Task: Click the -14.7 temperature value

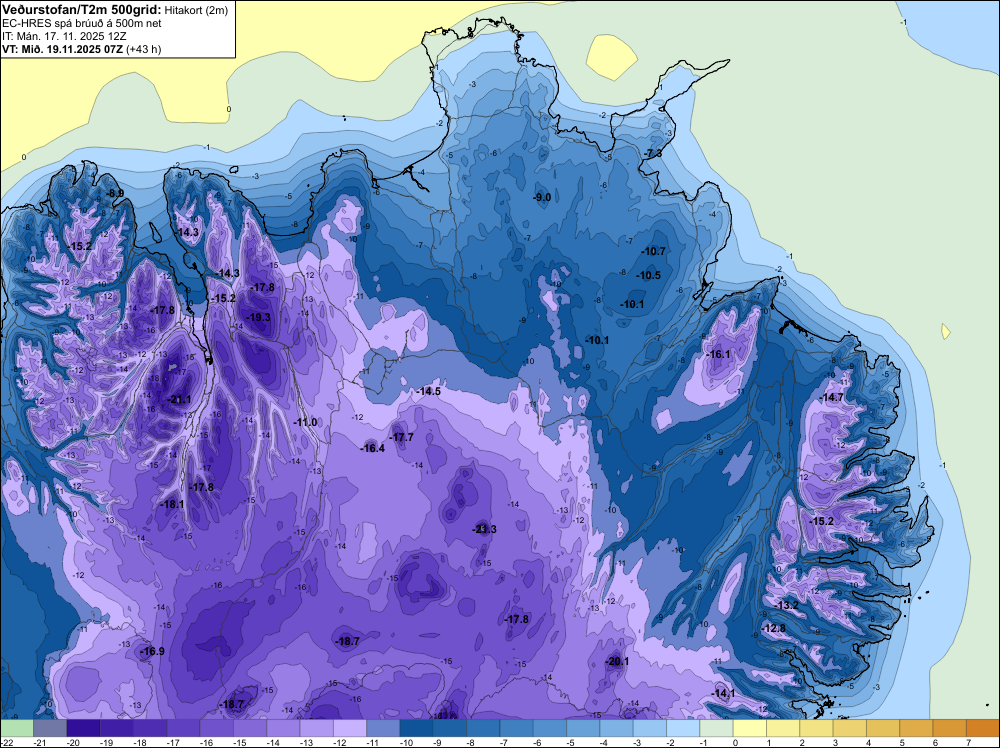Action: [x=831, y=397]
